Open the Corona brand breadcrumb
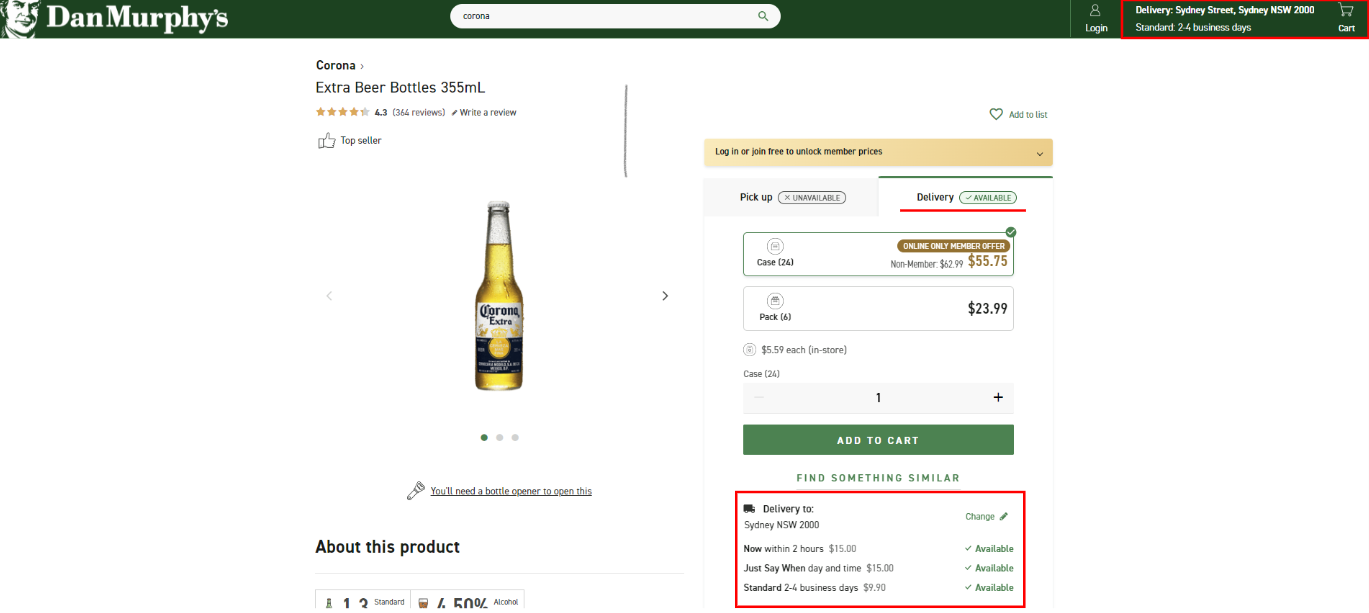 [x=336, y=66]
